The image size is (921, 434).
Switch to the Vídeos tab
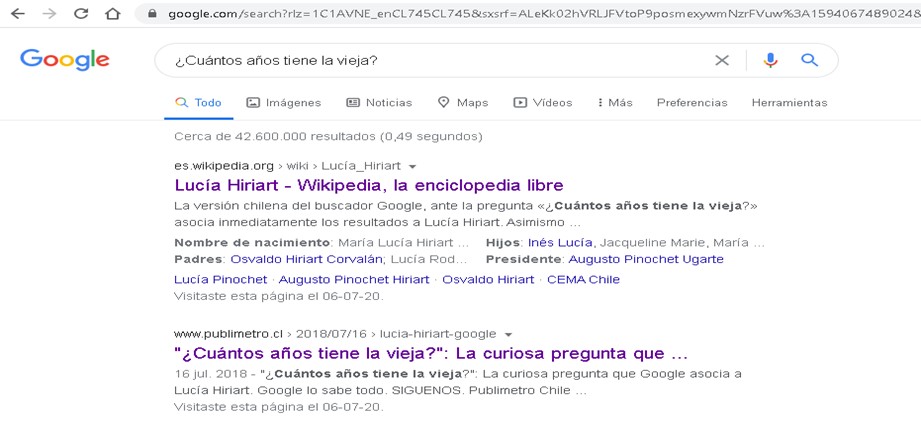543,102
